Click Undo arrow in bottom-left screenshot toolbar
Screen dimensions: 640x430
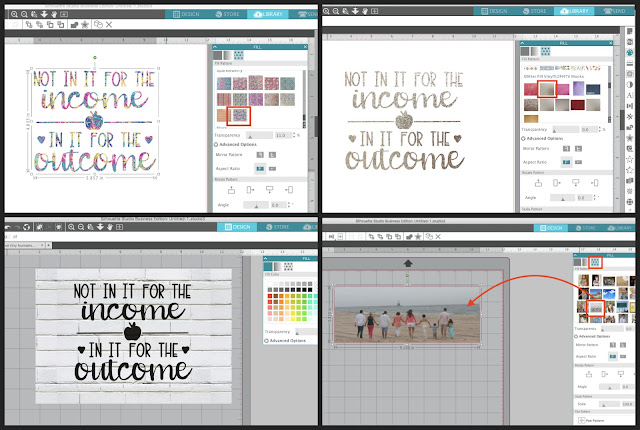point(8,227)
